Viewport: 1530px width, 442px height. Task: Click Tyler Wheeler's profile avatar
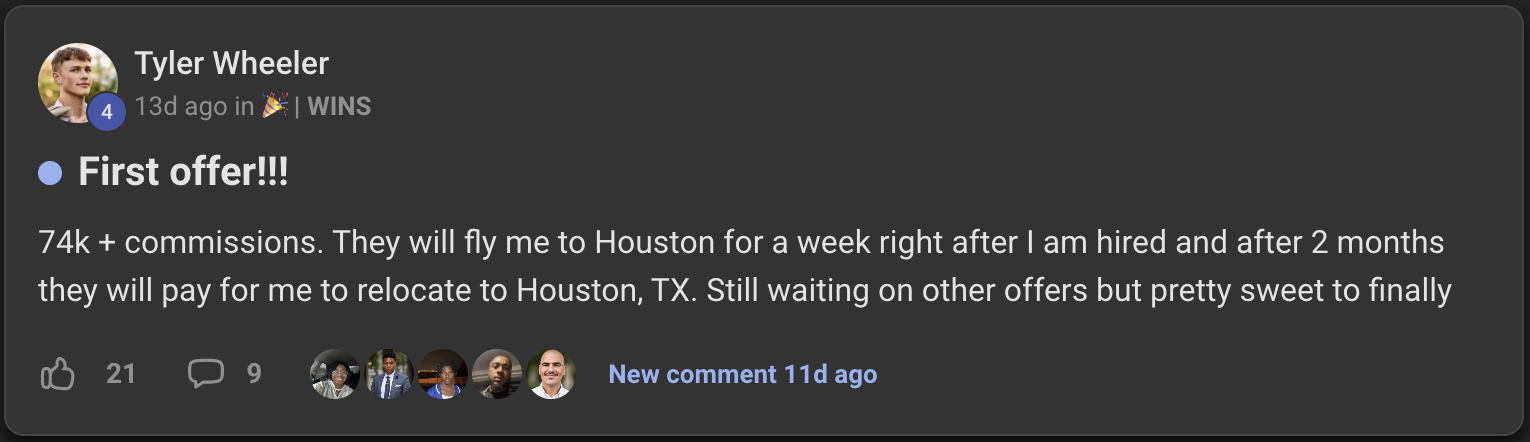point(76,82)
